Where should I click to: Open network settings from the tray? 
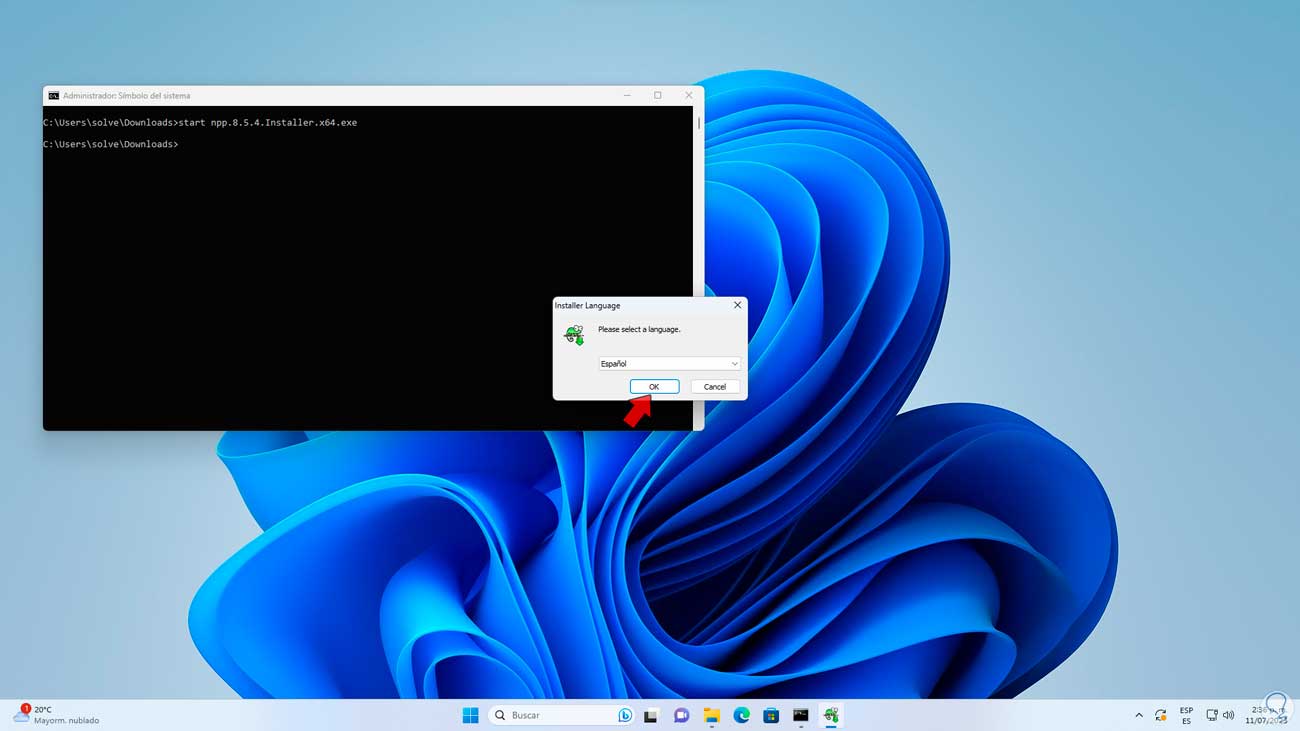click(x=1212, y=715)
